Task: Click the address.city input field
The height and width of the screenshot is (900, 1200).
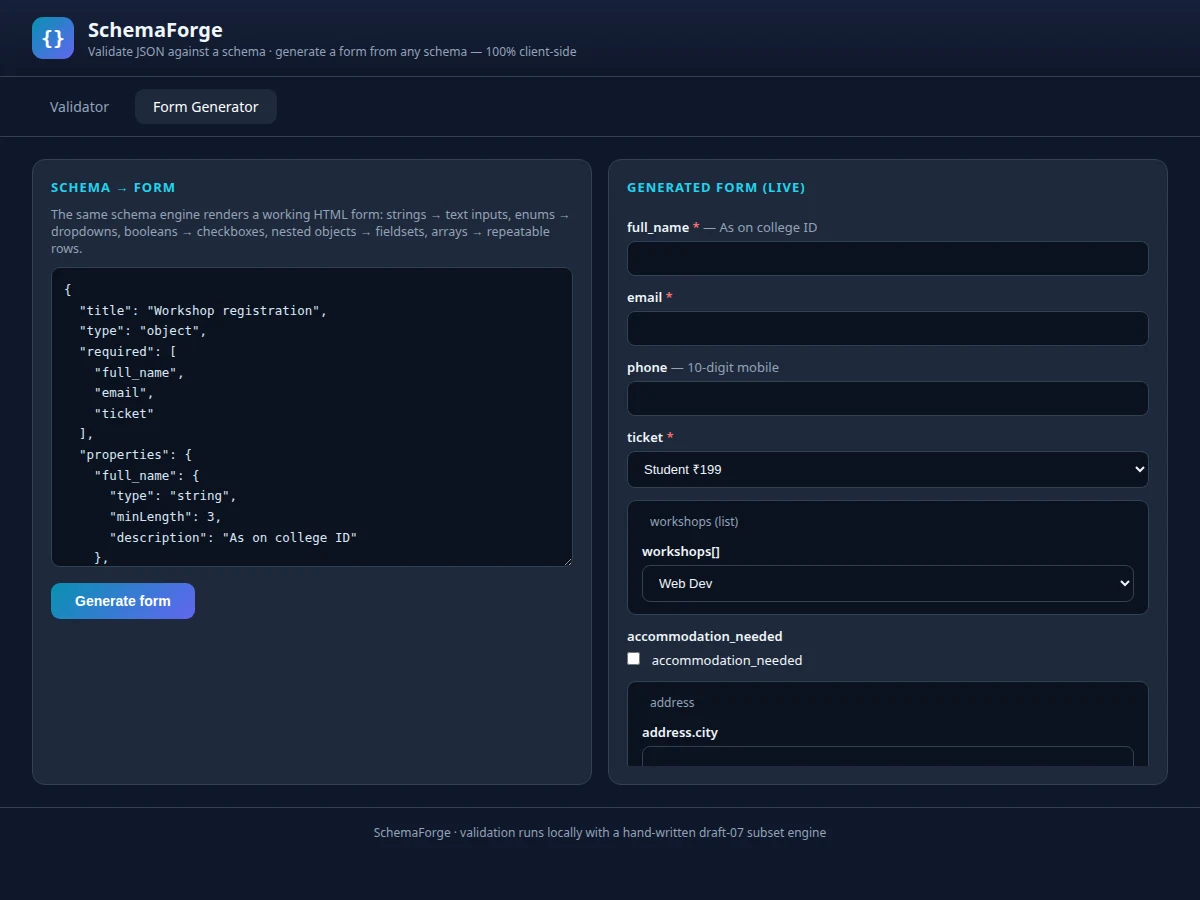Action: [x=888, y=756]
